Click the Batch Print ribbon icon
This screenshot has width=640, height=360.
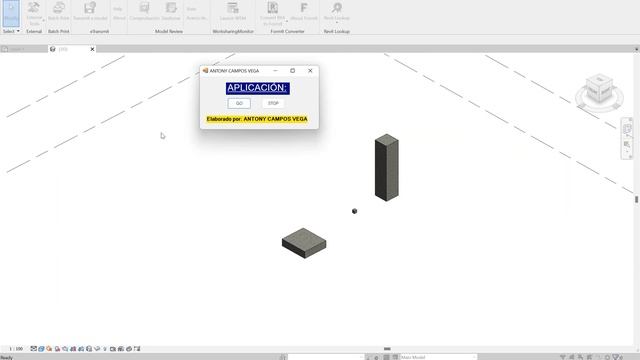point(58,11)
